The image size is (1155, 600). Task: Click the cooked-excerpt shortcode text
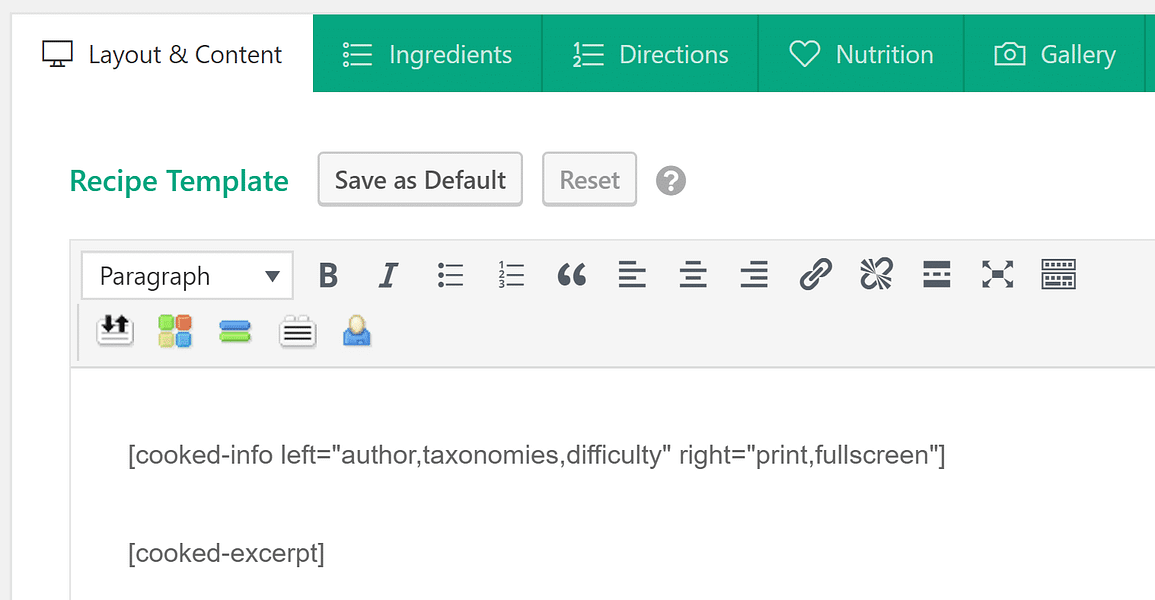coord(225,552)
